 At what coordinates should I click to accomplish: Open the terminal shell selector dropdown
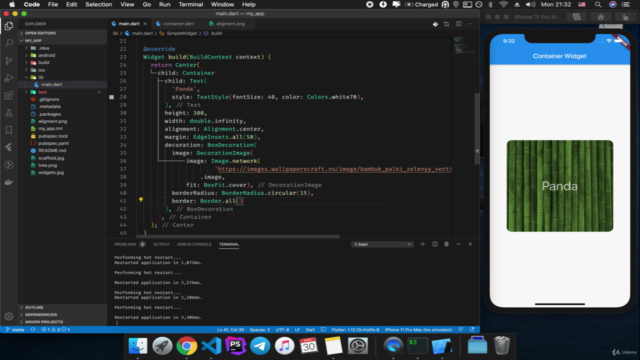382,244
